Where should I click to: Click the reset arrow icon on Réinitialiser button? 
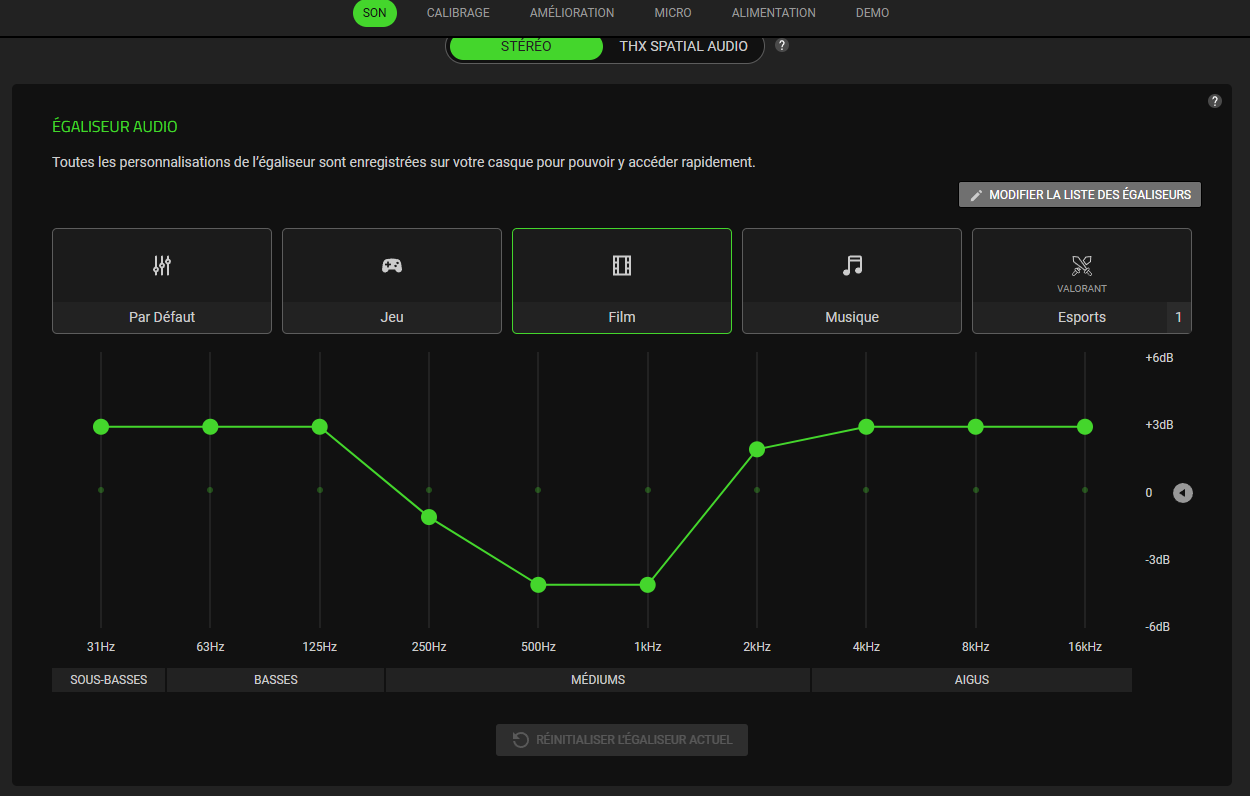point(521,740)
